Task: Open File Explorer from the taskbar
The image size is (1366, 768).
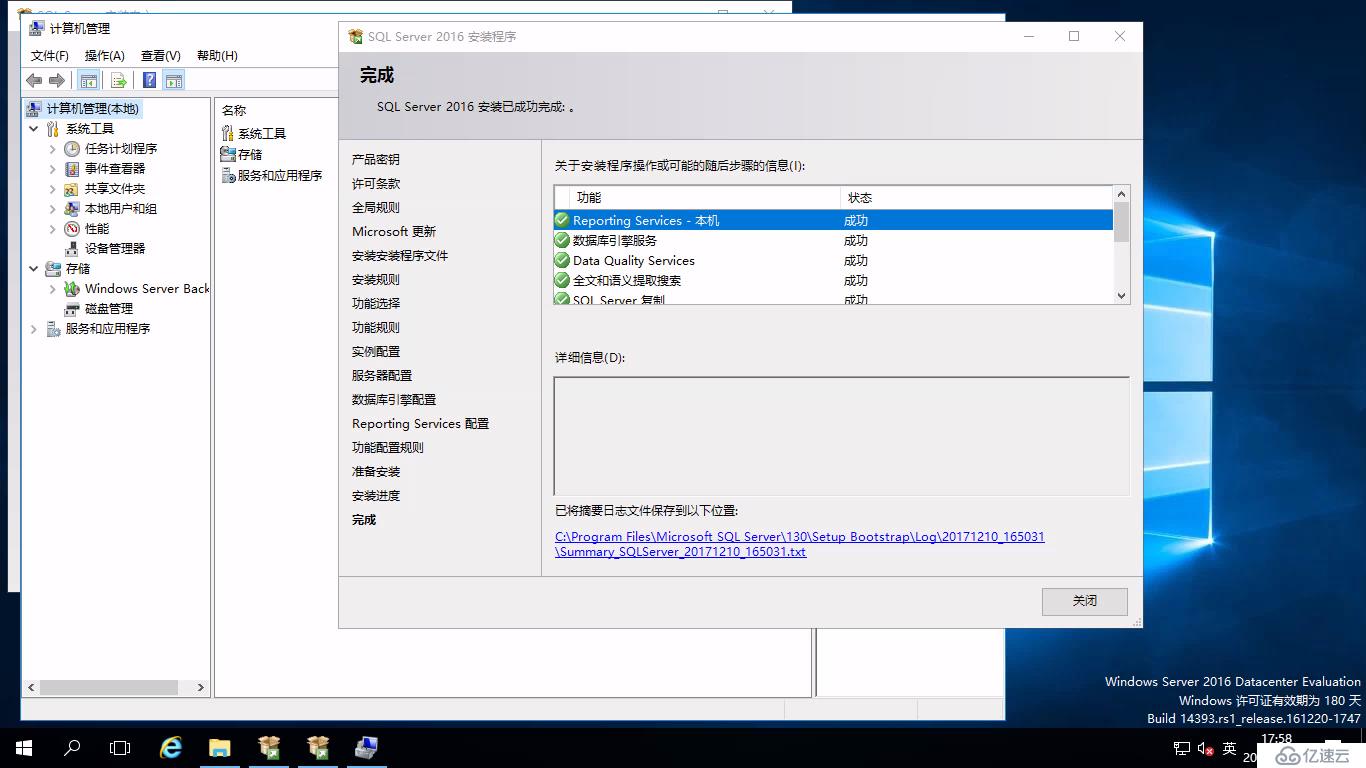Action: 219,747
